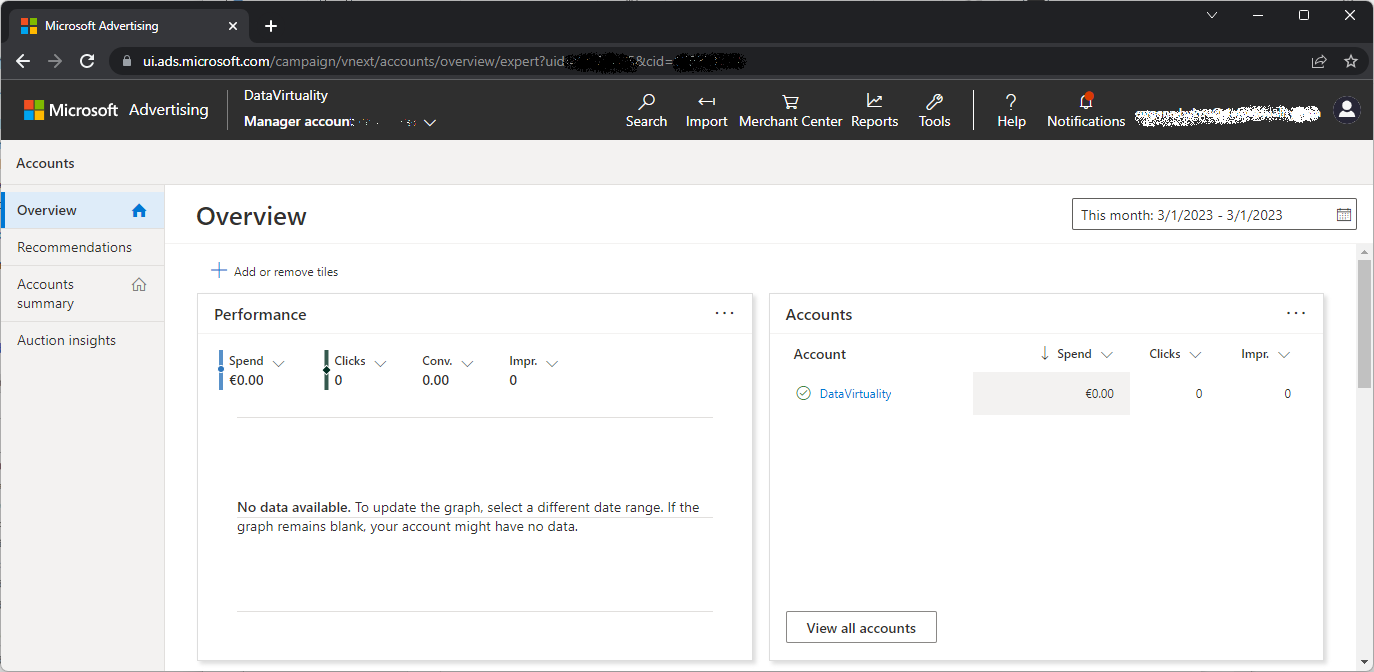Open user profile avatar icon
The image size is (1374, 672).
[1347, 110]
